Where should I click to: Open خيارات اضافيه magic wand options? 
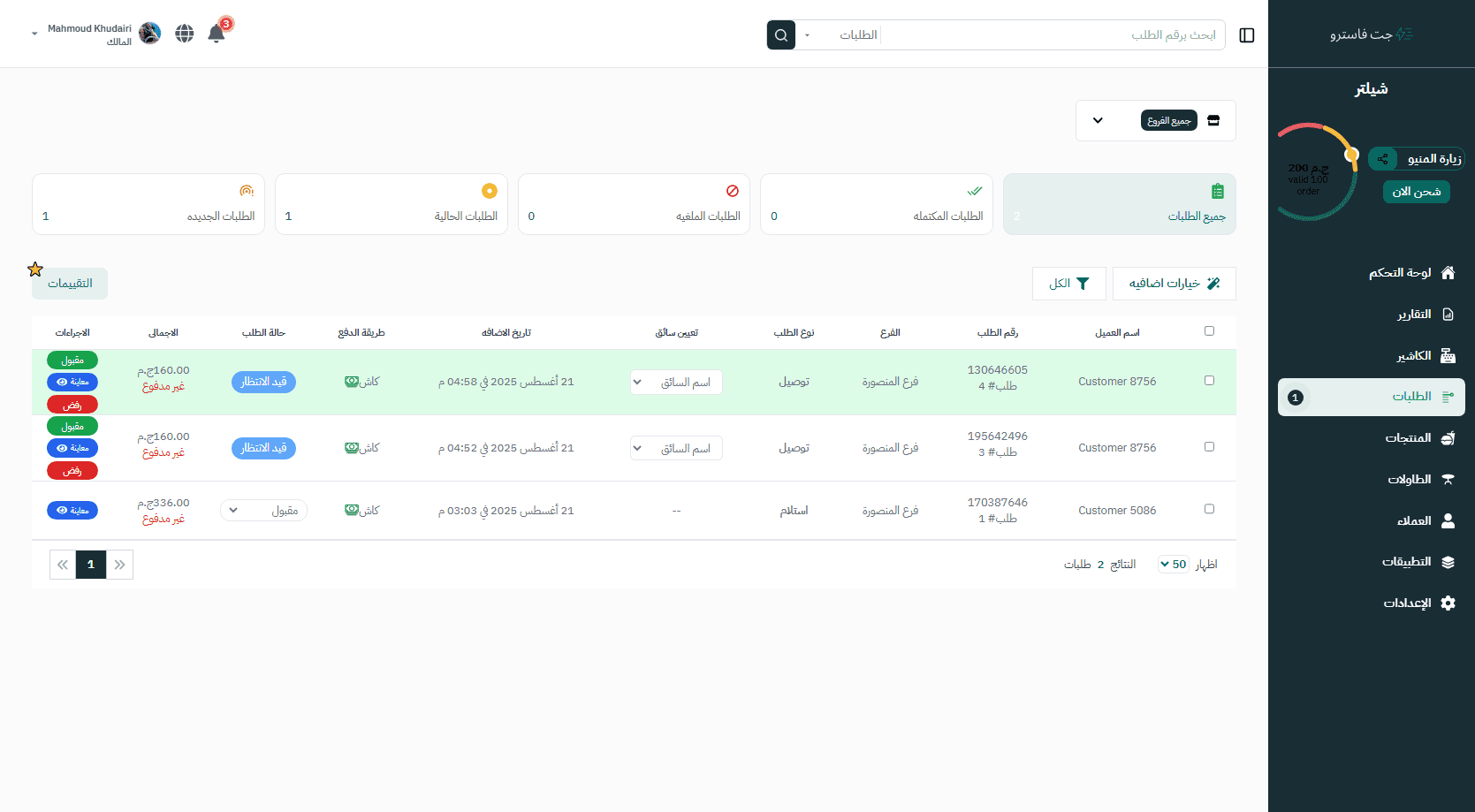point(1174,284)
